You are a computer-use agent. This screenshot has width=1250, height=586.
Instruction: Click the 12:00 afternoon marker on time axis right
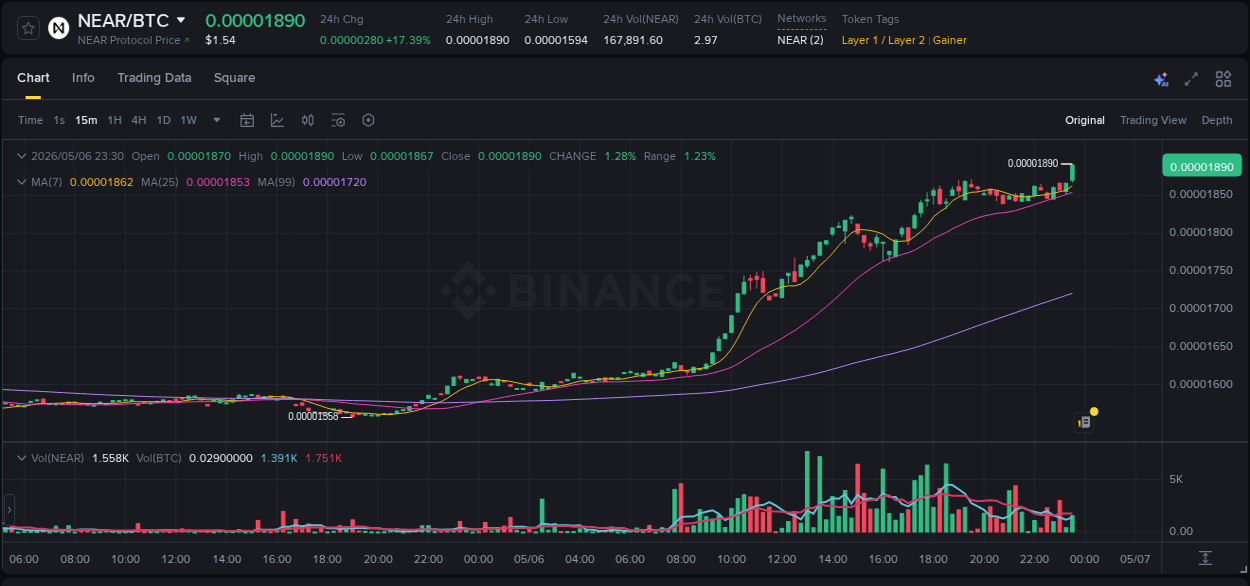pyautogui.click(x=781, y=558)
